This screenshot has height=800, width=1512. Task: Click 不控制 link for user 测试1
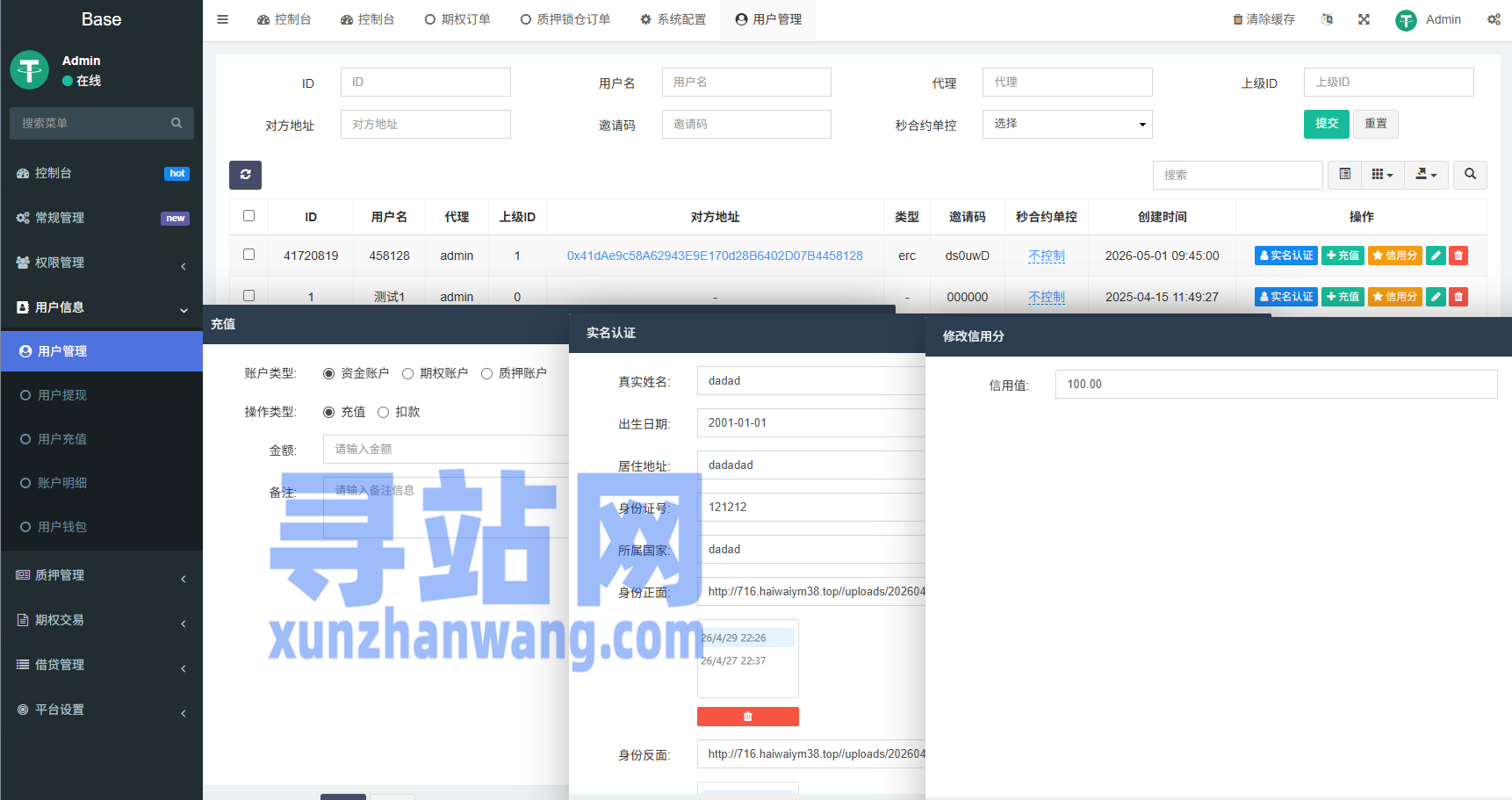pos(1046,297)
